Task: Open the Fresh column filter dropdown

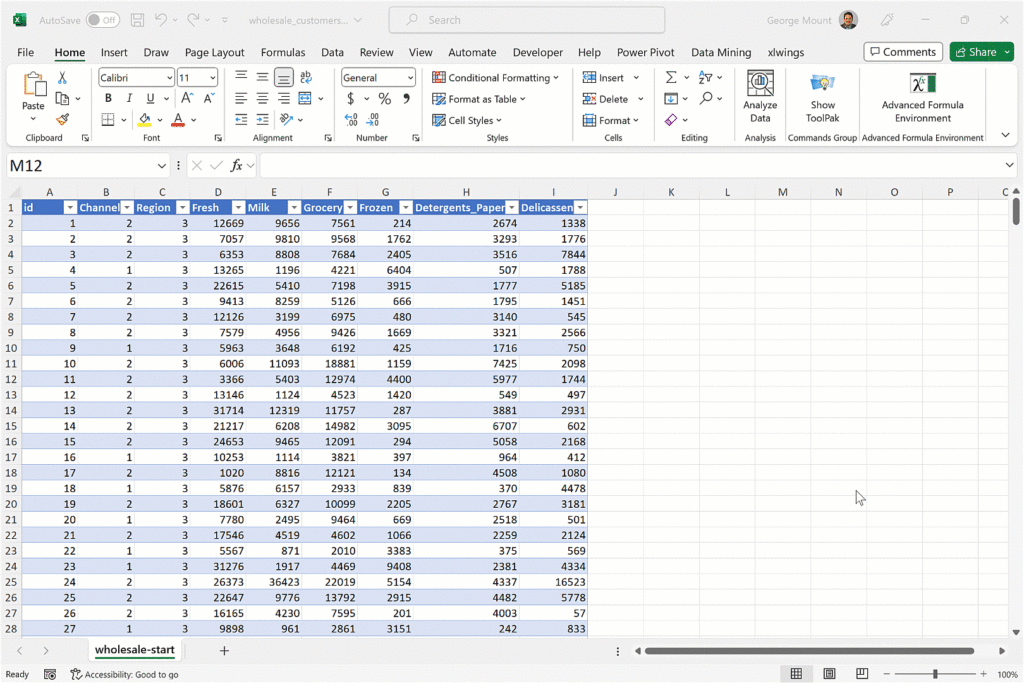Action: click(238, 208)
